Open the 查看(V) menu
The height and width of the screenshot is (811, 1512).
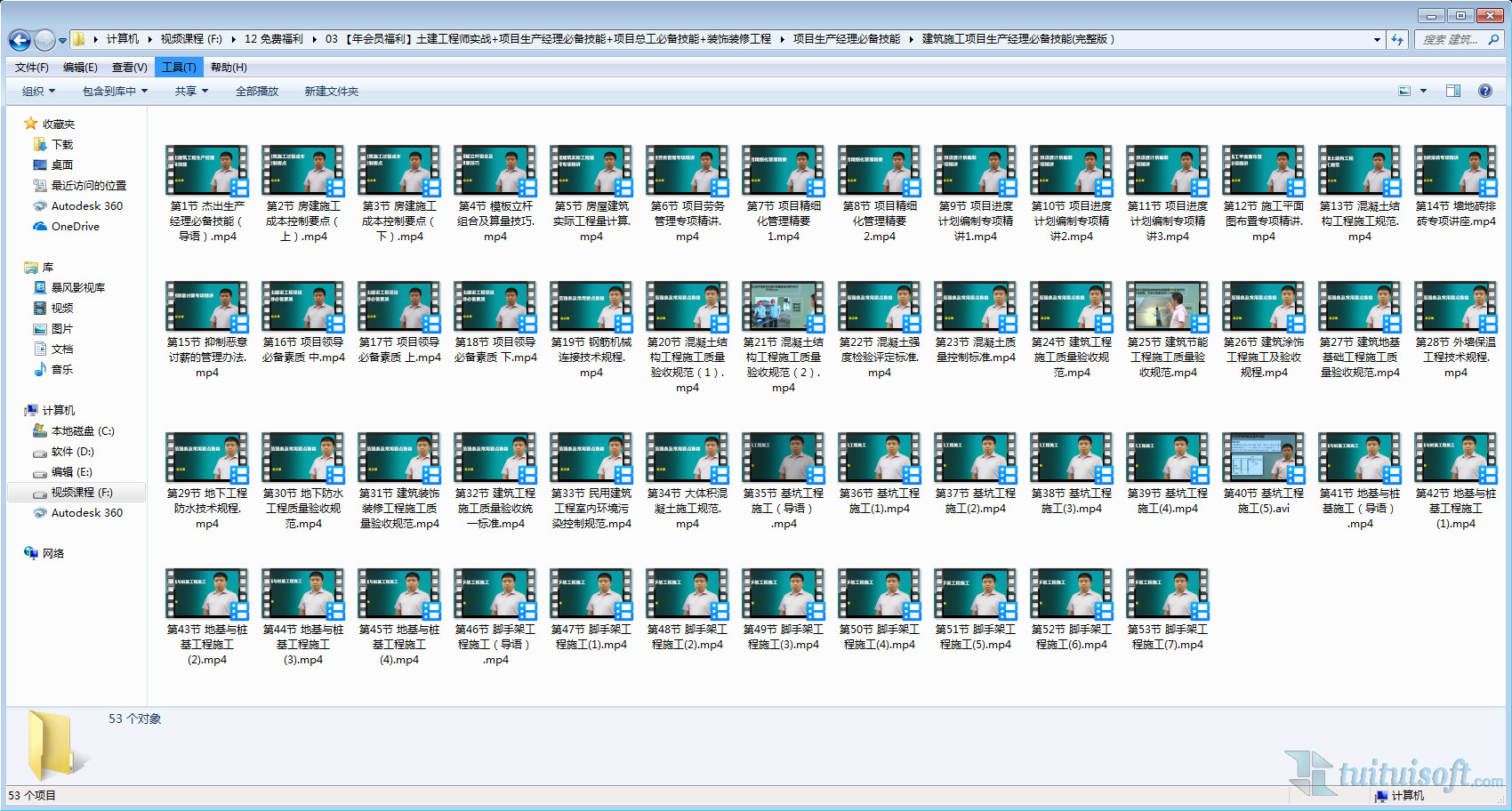coord(129,68)
